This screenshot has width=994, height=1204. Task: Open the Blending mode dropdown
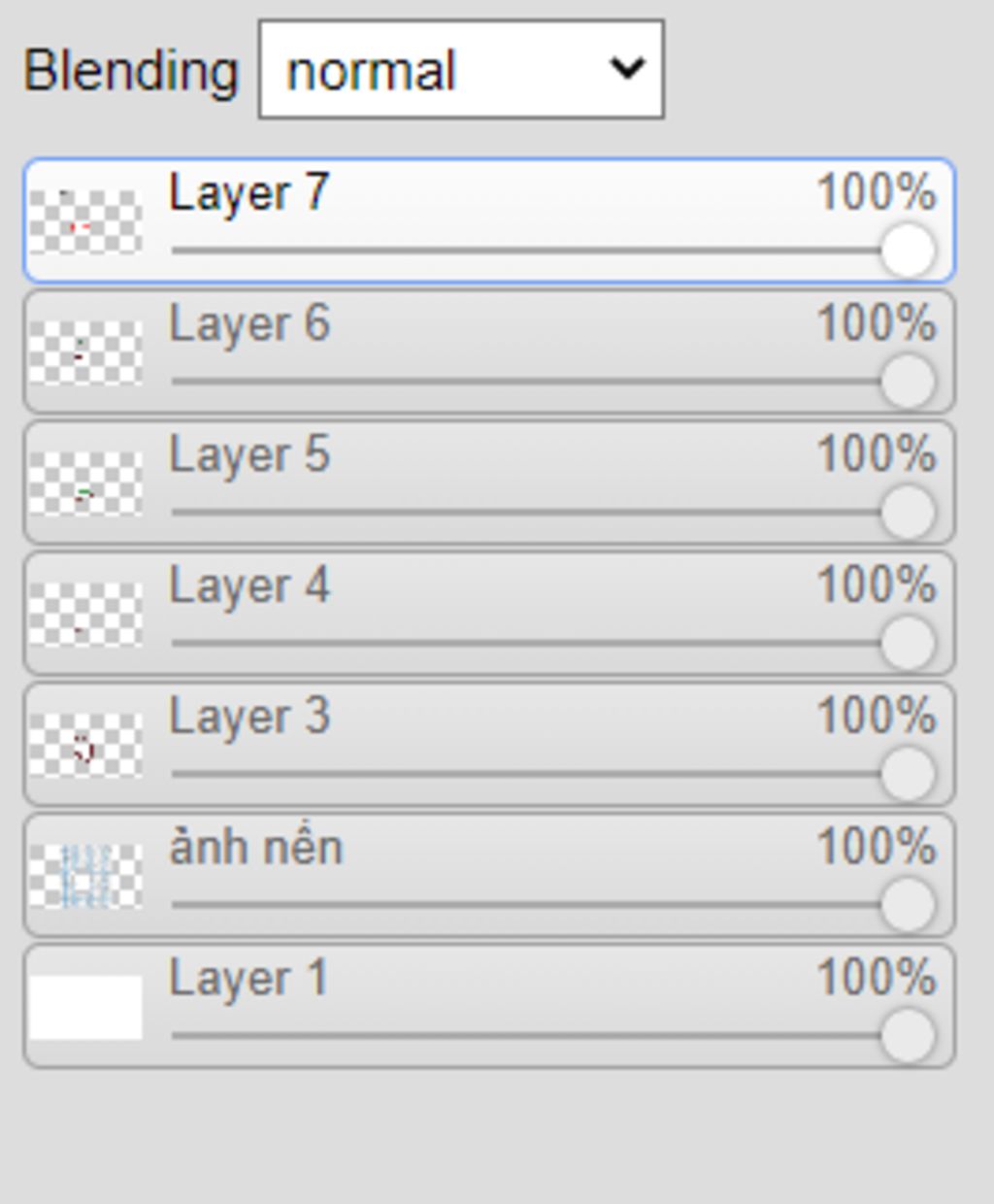[461, 70]
